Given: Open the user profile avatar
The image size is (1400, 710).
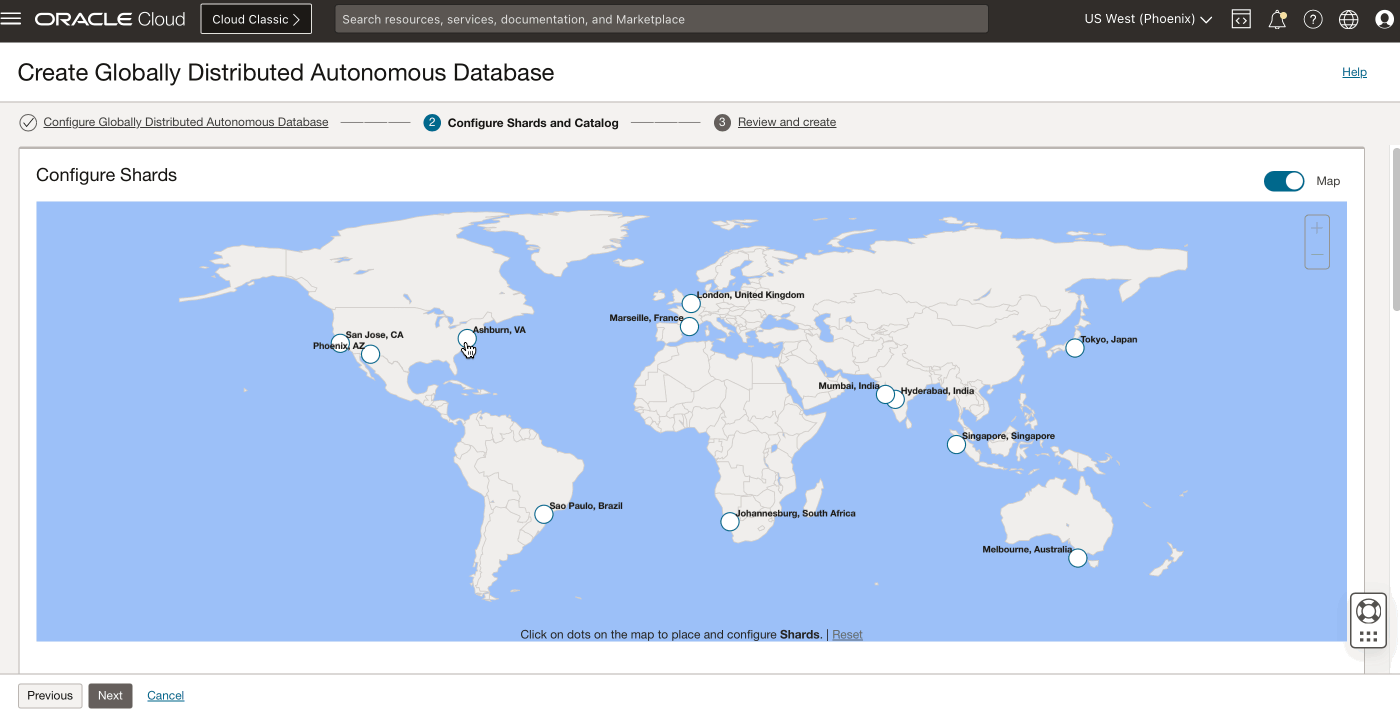Looking at the screenshot, I should click(1385, 18).
